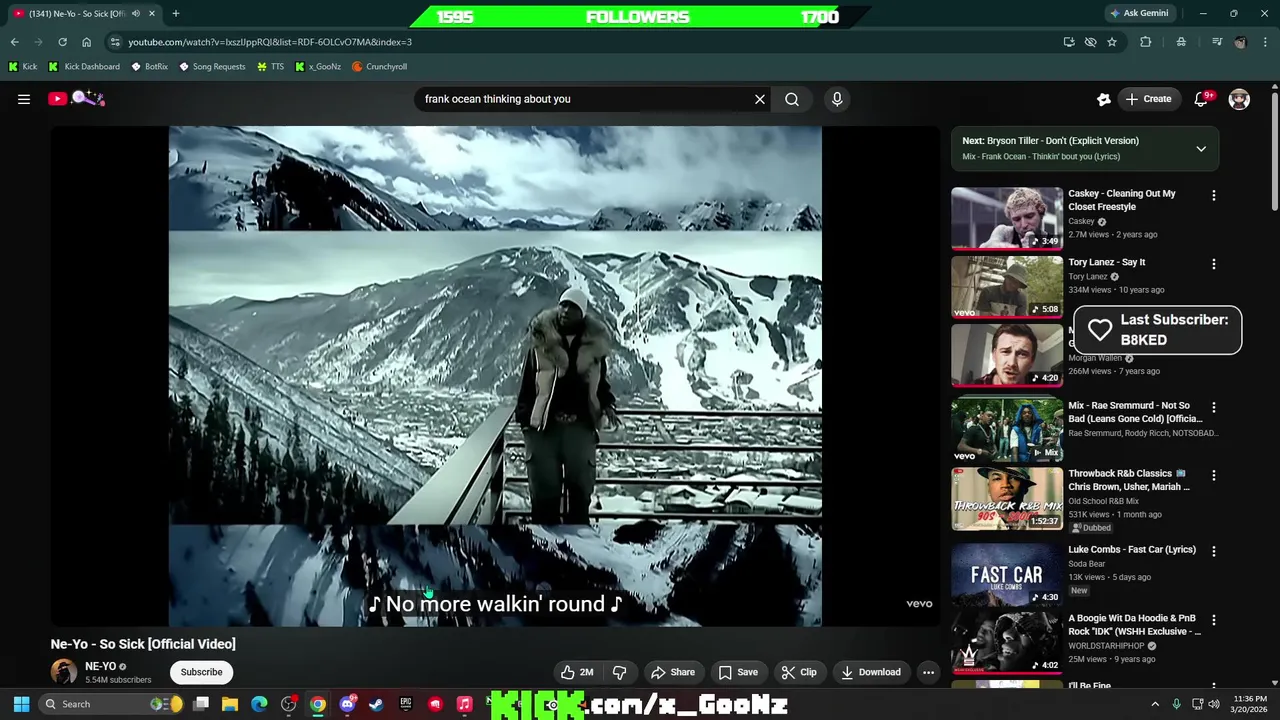Click the browser home button

[x=86, y=42]
